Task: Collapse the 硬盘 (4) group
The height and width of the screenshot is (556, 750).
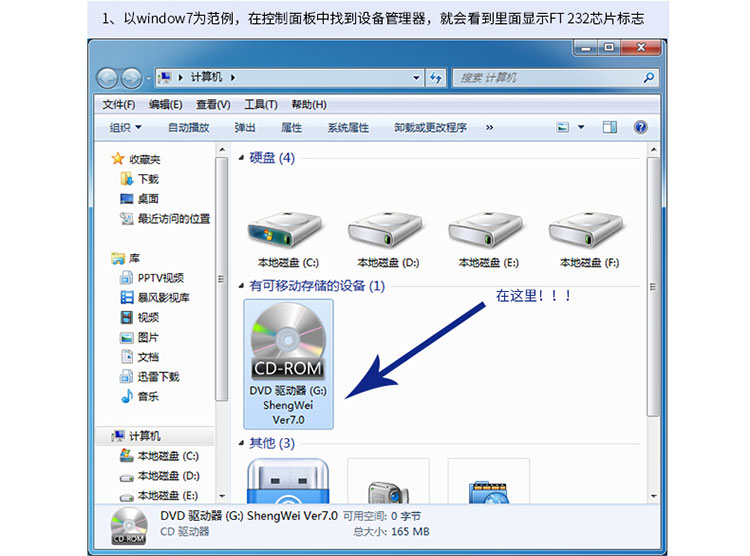Action: [x=240, y=158]
